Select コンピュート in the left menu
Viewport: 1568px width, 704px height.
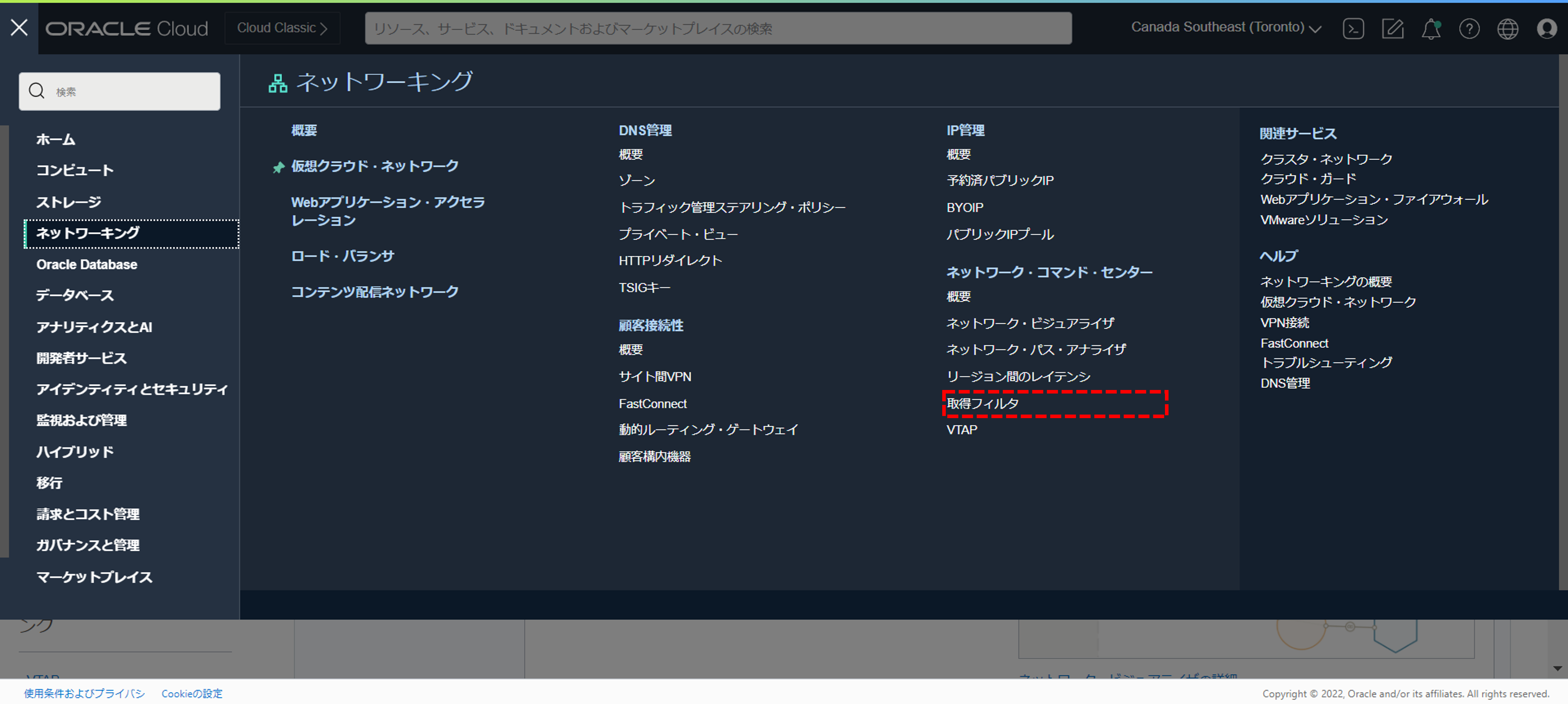pyautogui.click(x=75, y=170)
